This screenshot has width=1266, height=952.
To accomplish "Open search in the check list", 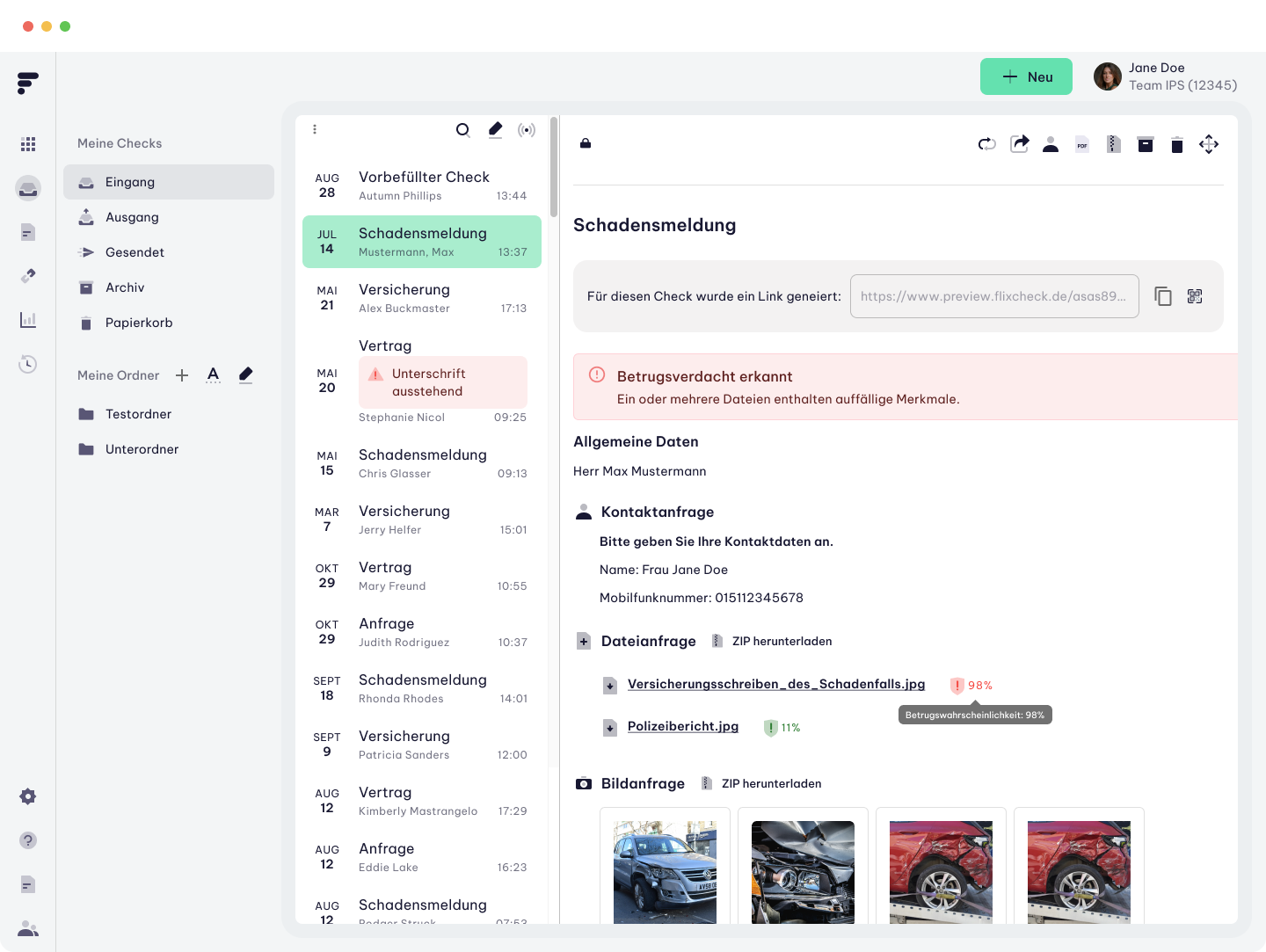I will point(462,130).
